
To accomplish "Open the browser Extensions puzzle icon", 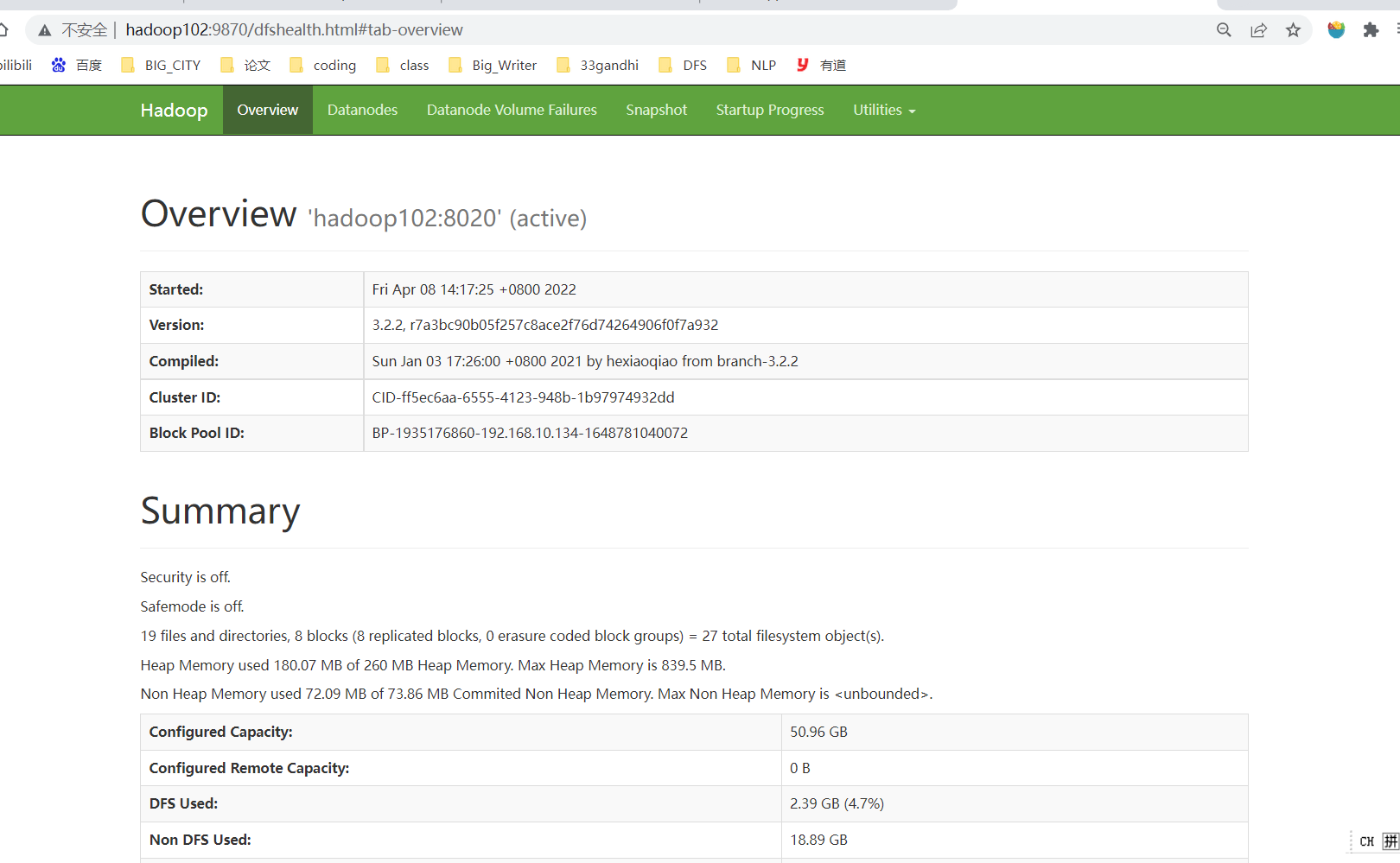I will point(1371,29).
